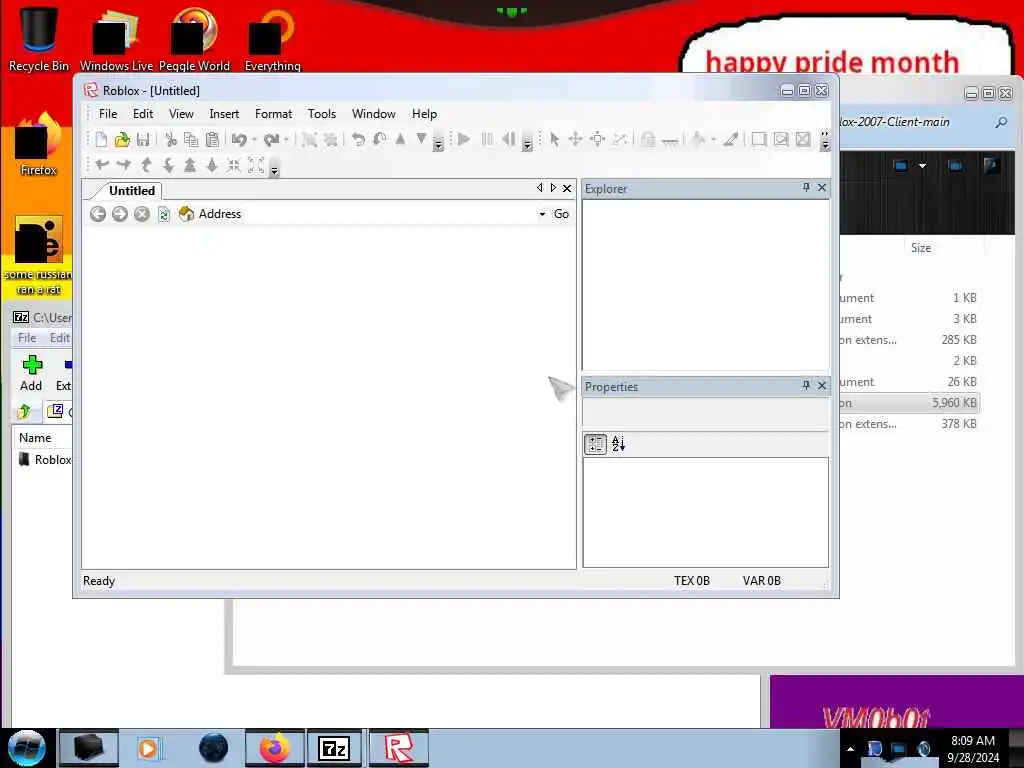Open the Window menu
This screenshot has height=768, width=1024.
pyautogui.click(x=374, y=114)
